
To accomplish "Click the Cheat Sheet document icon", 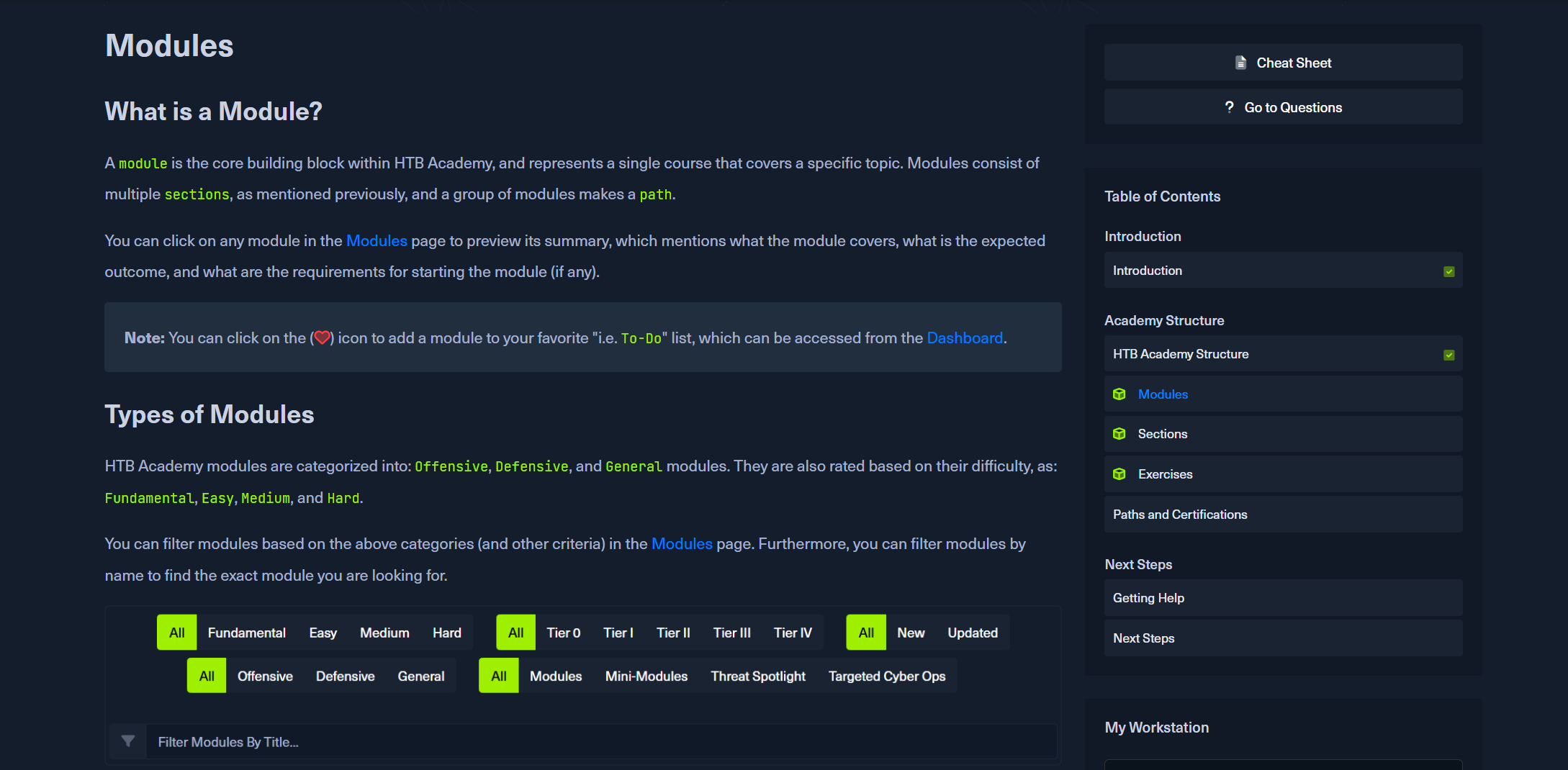I will pos(1240,63).
